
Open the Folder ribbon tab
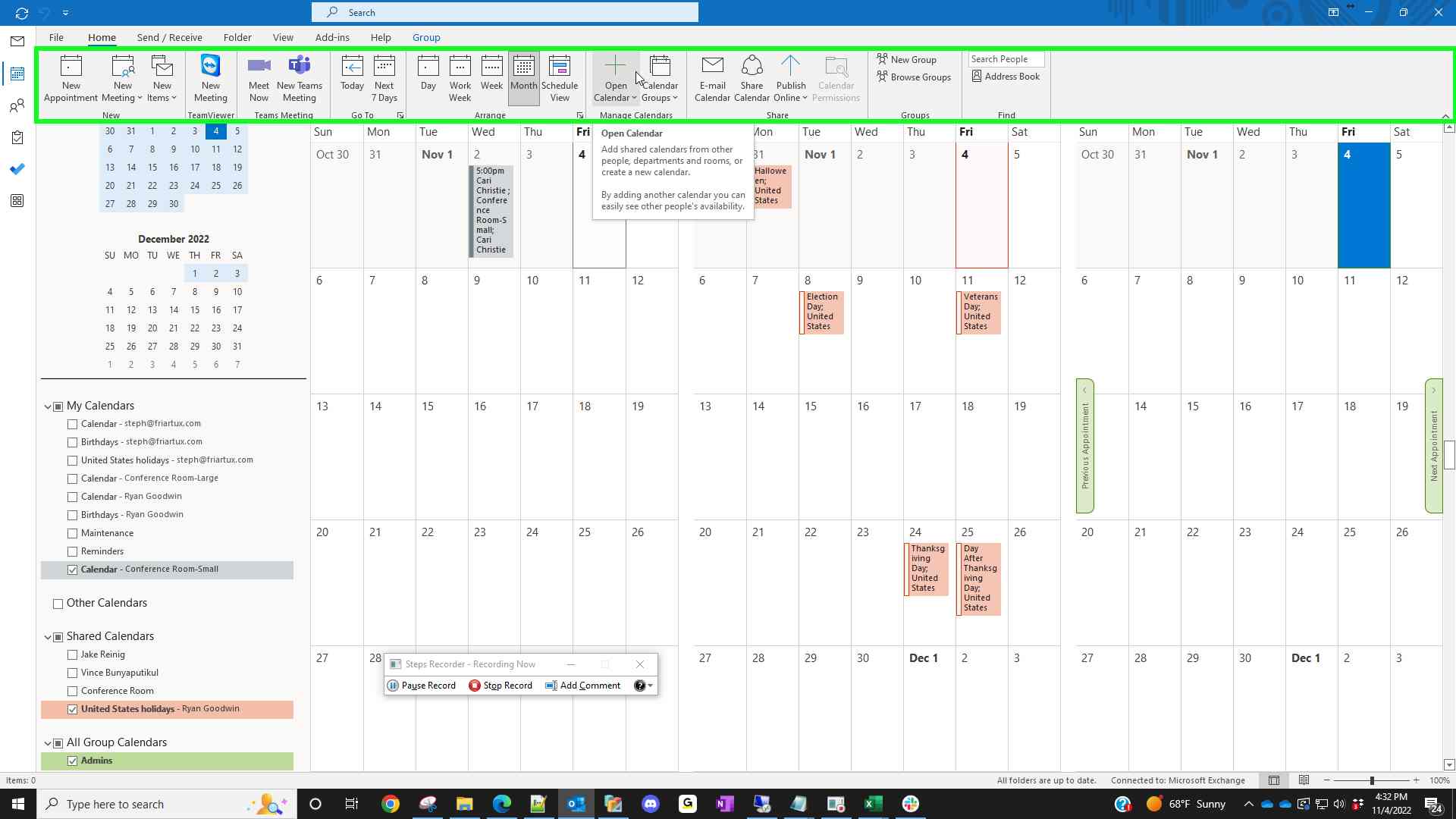point(237,37)
